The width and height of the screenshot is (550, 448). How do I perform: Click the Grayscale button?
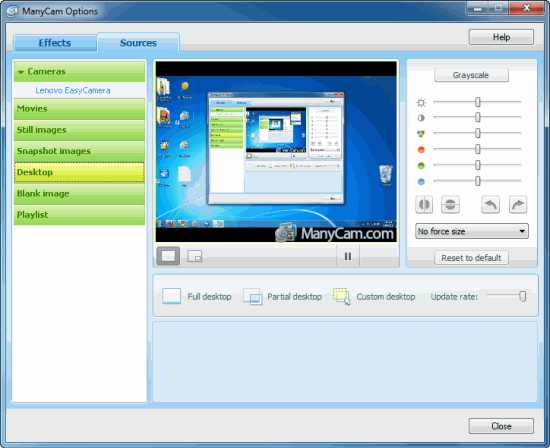pyautogui.click(x=471, y=75)
